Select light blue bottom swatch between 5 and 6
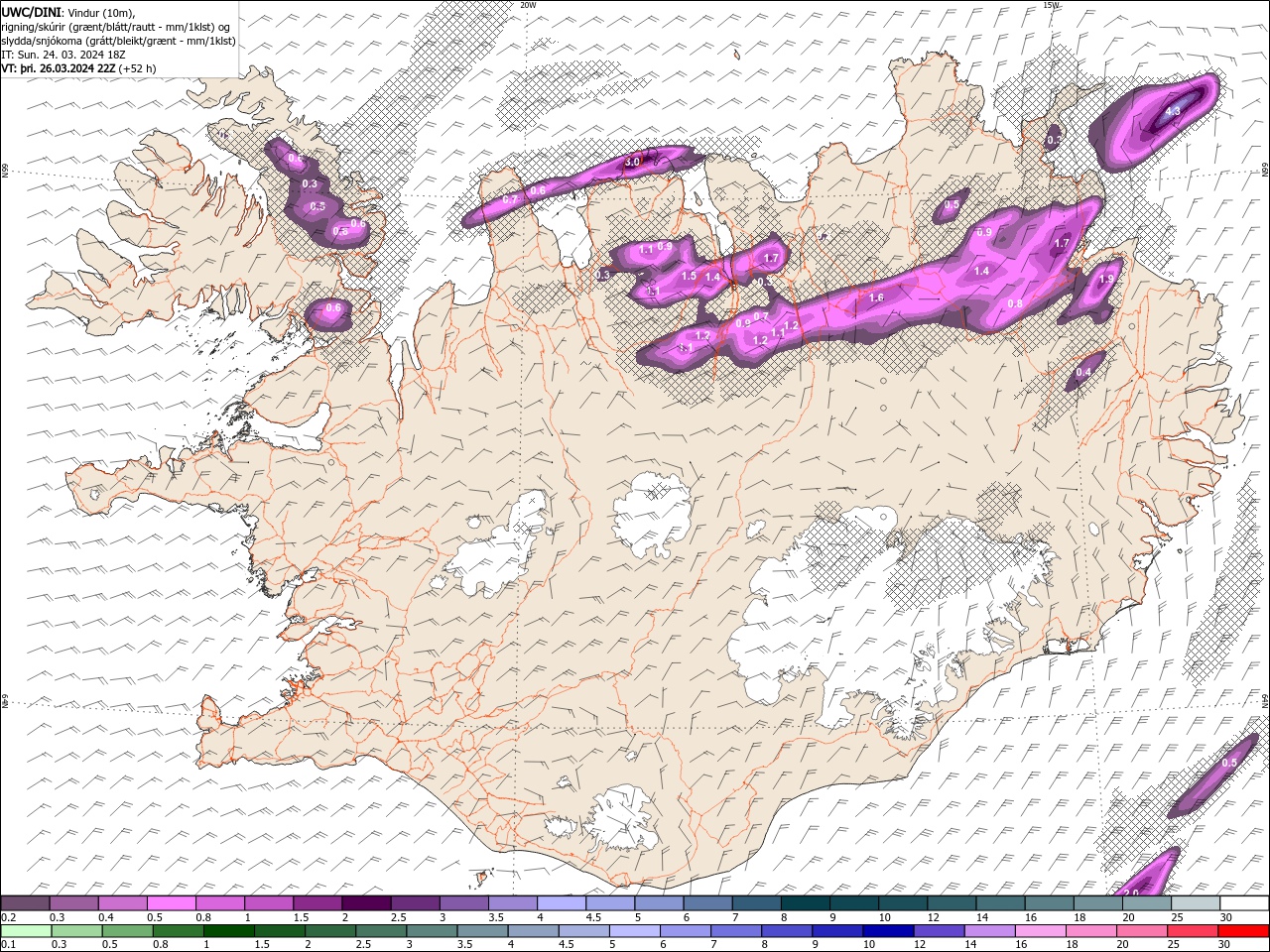This screenshot has height=952, width=1270. (x=635, y=931)
